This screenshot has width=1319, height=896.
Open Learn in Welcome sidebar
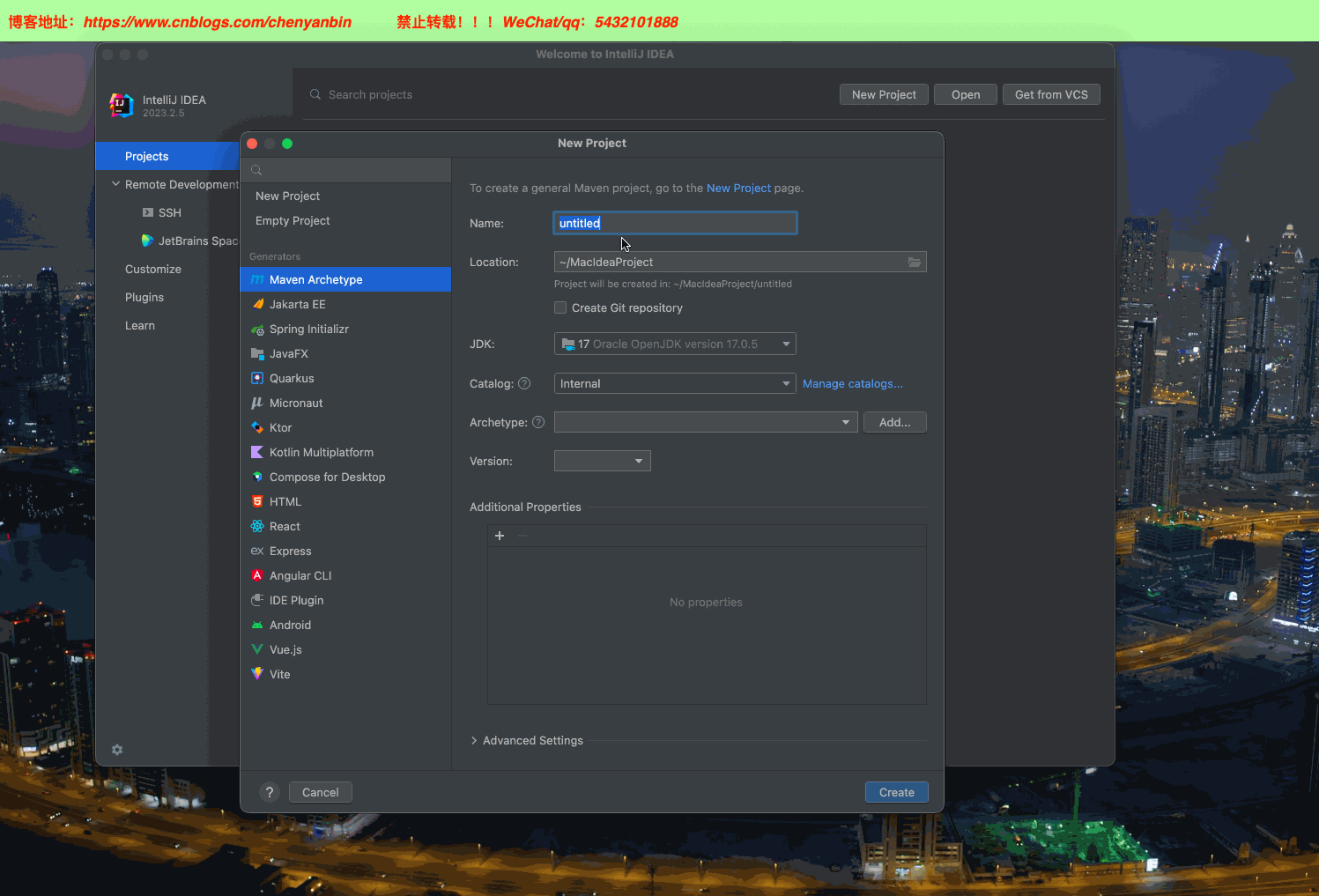140,325
